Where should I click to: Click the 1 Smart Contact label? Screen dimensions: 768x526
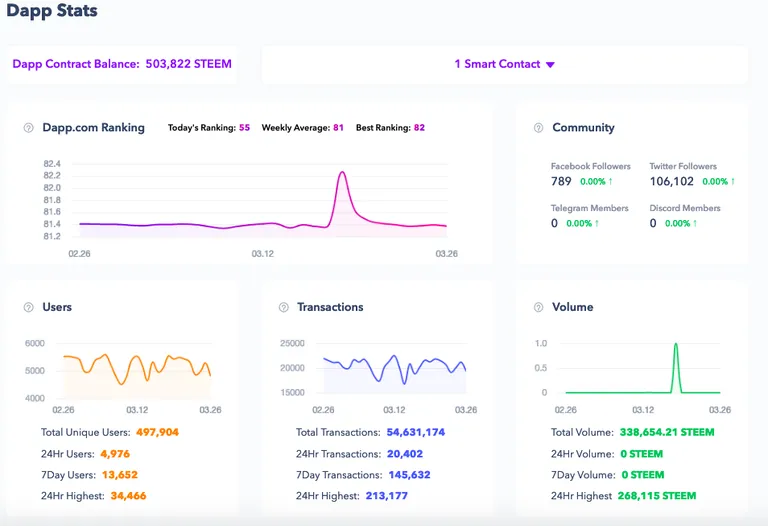[x=497, y=64]
